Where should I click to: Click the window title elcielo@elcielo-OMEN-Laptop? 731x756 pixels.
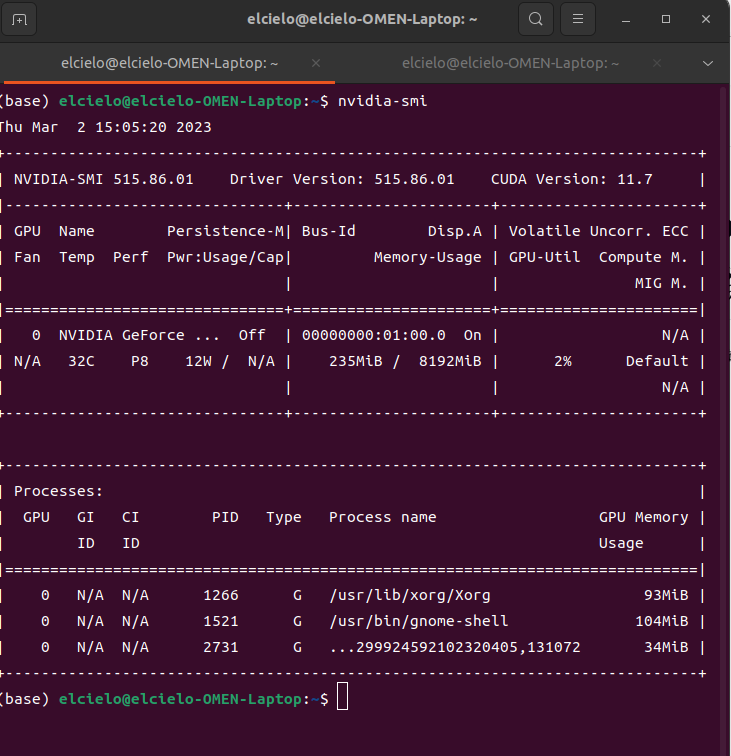[362, 19]
